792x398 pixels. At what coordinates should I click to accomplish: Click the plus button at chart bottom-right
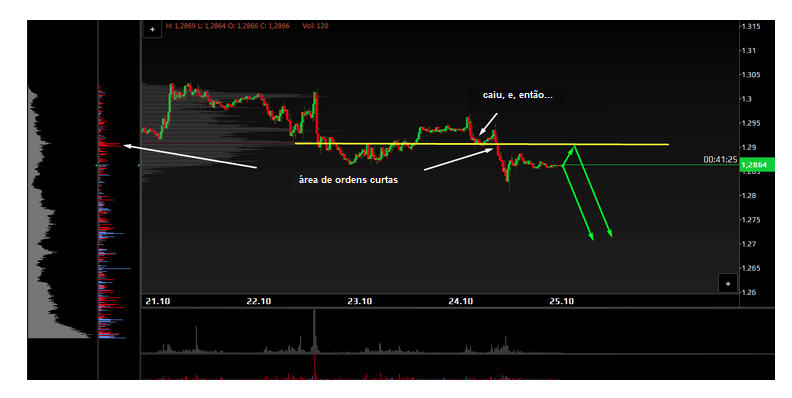(727, 283)
